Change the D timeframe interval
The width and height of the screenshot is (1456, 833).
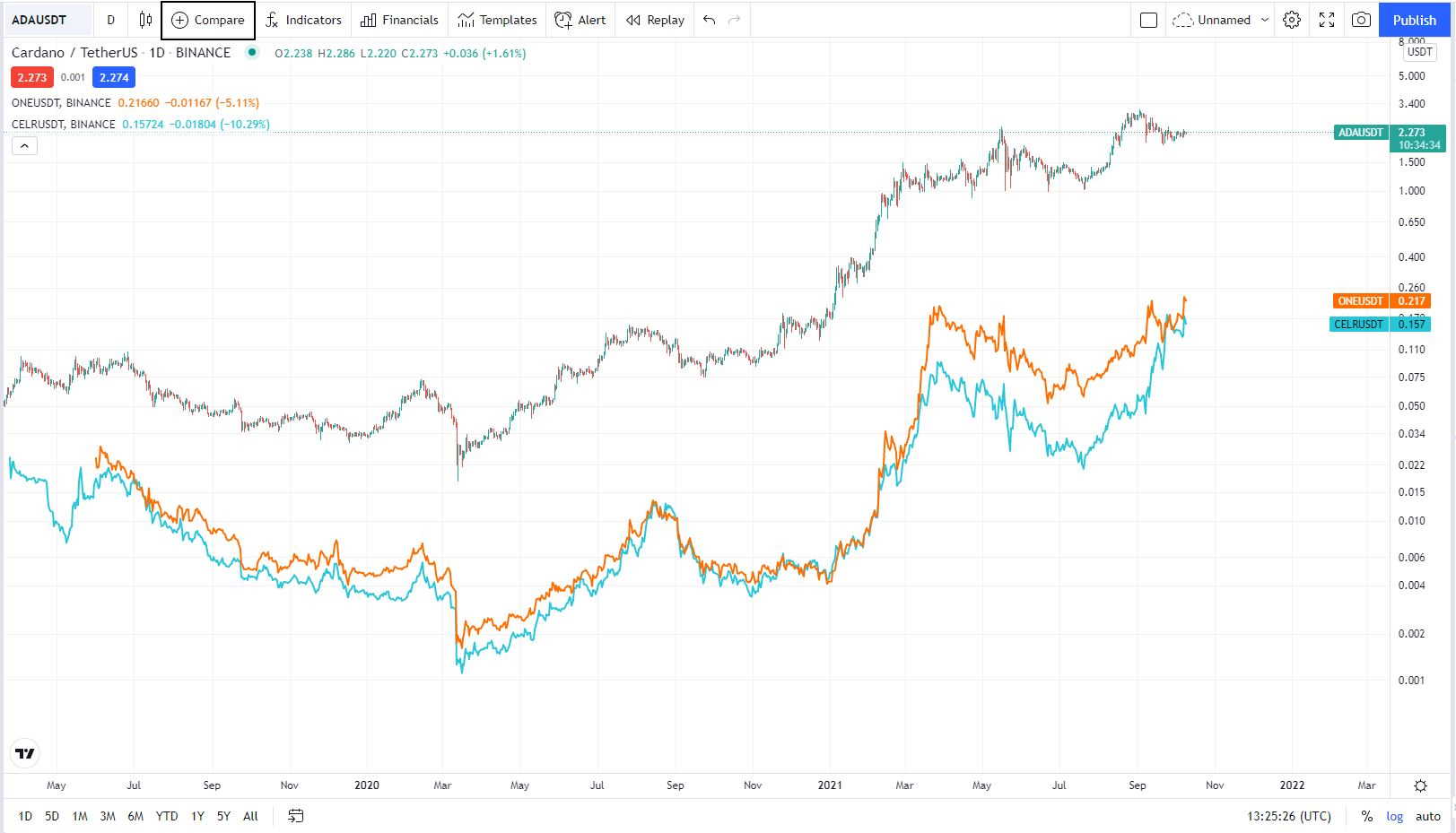(110, 20)
